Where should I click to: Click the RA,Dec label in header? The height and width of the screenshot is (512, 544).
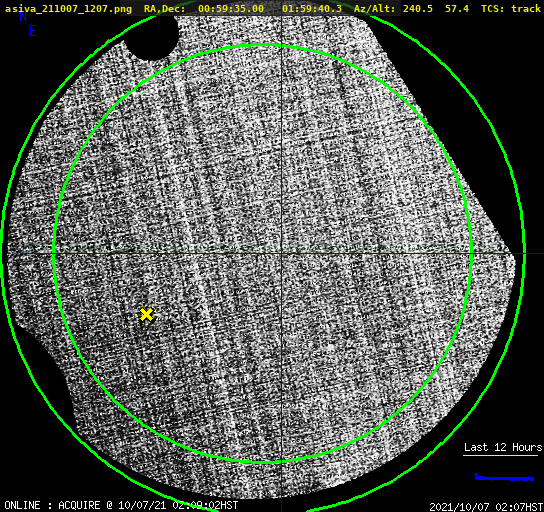(164, 9)
